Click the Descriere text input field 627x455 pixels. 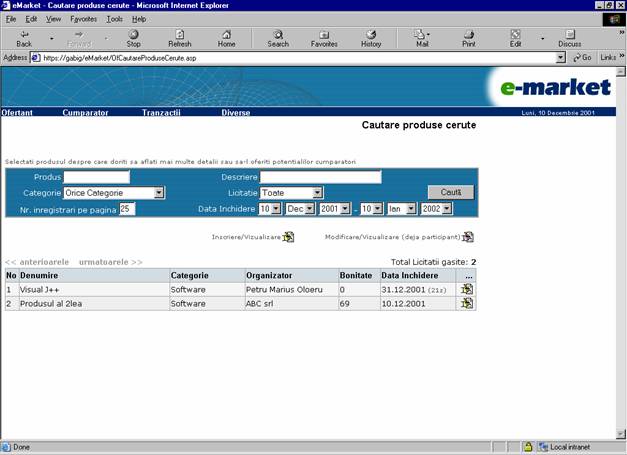pos(320,177)
